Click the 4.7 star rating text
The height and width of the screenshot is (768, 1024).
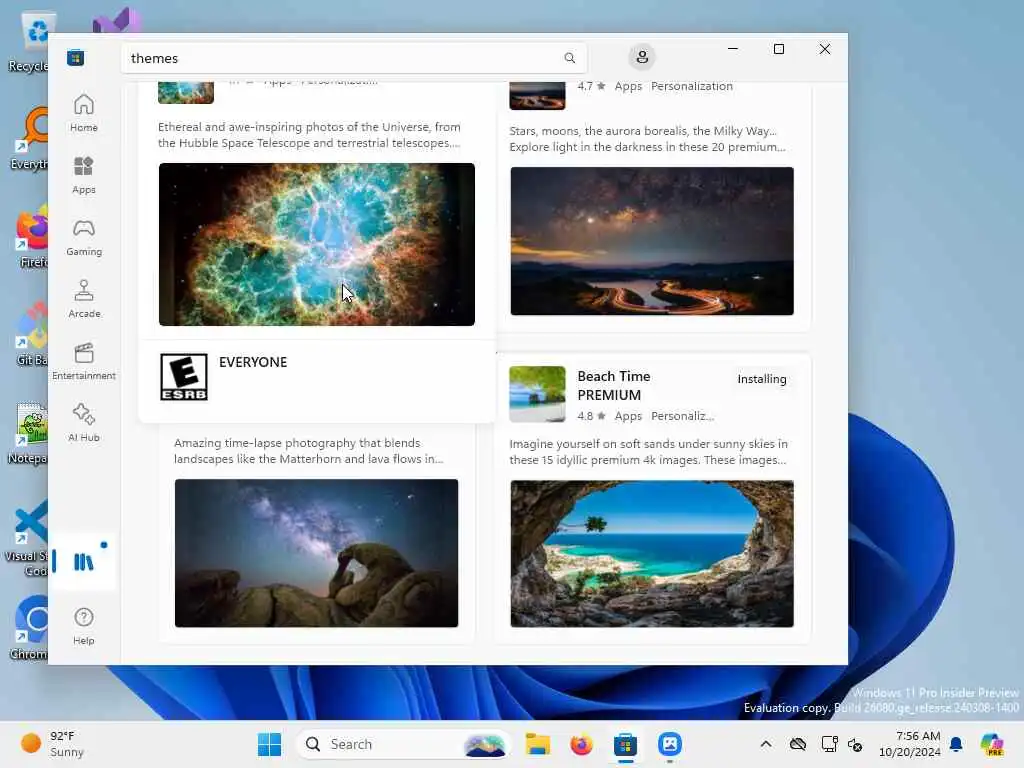coord(592,86)
